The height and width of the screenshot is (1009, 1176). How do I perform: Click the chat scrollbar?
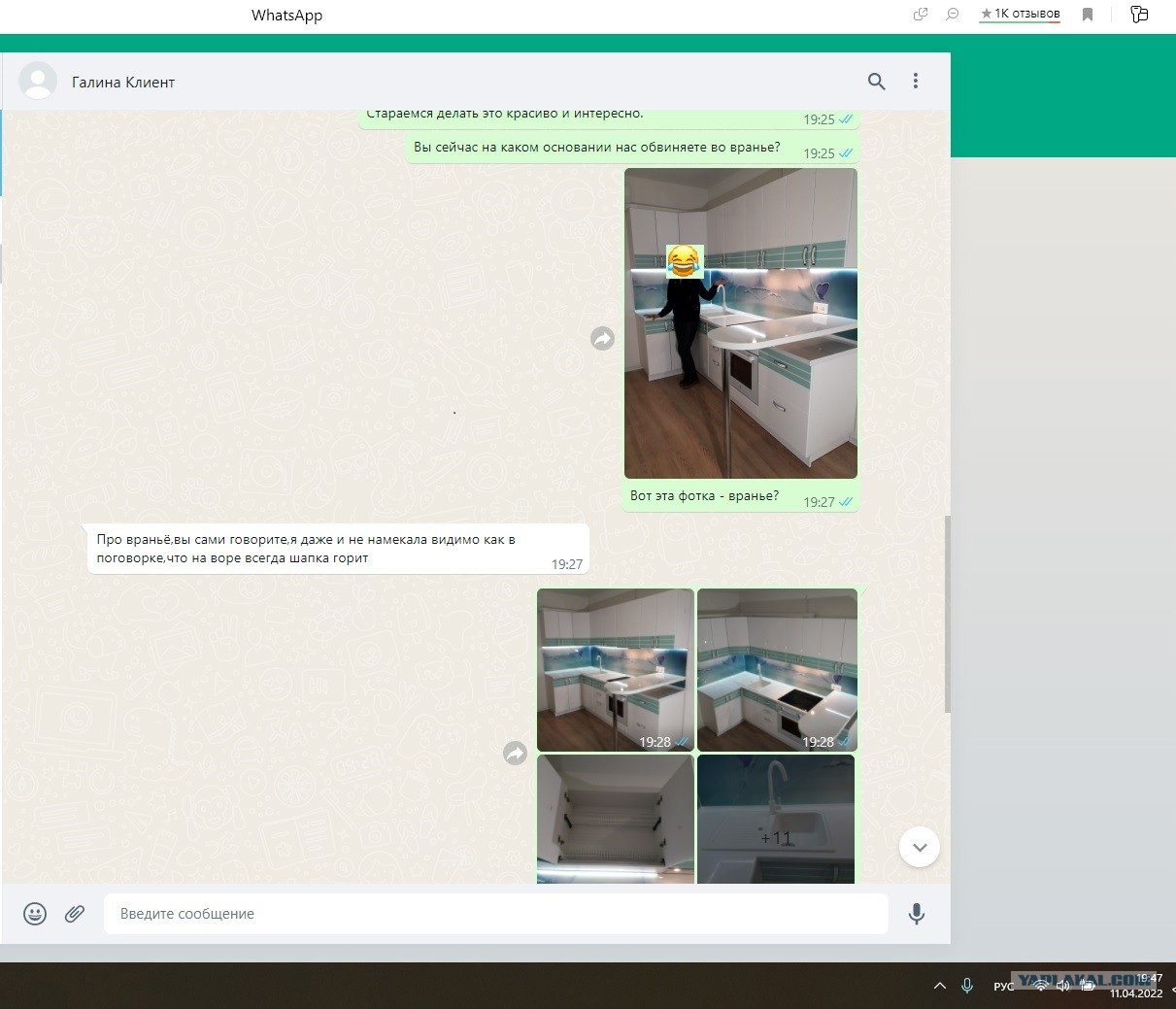(947, 615)
